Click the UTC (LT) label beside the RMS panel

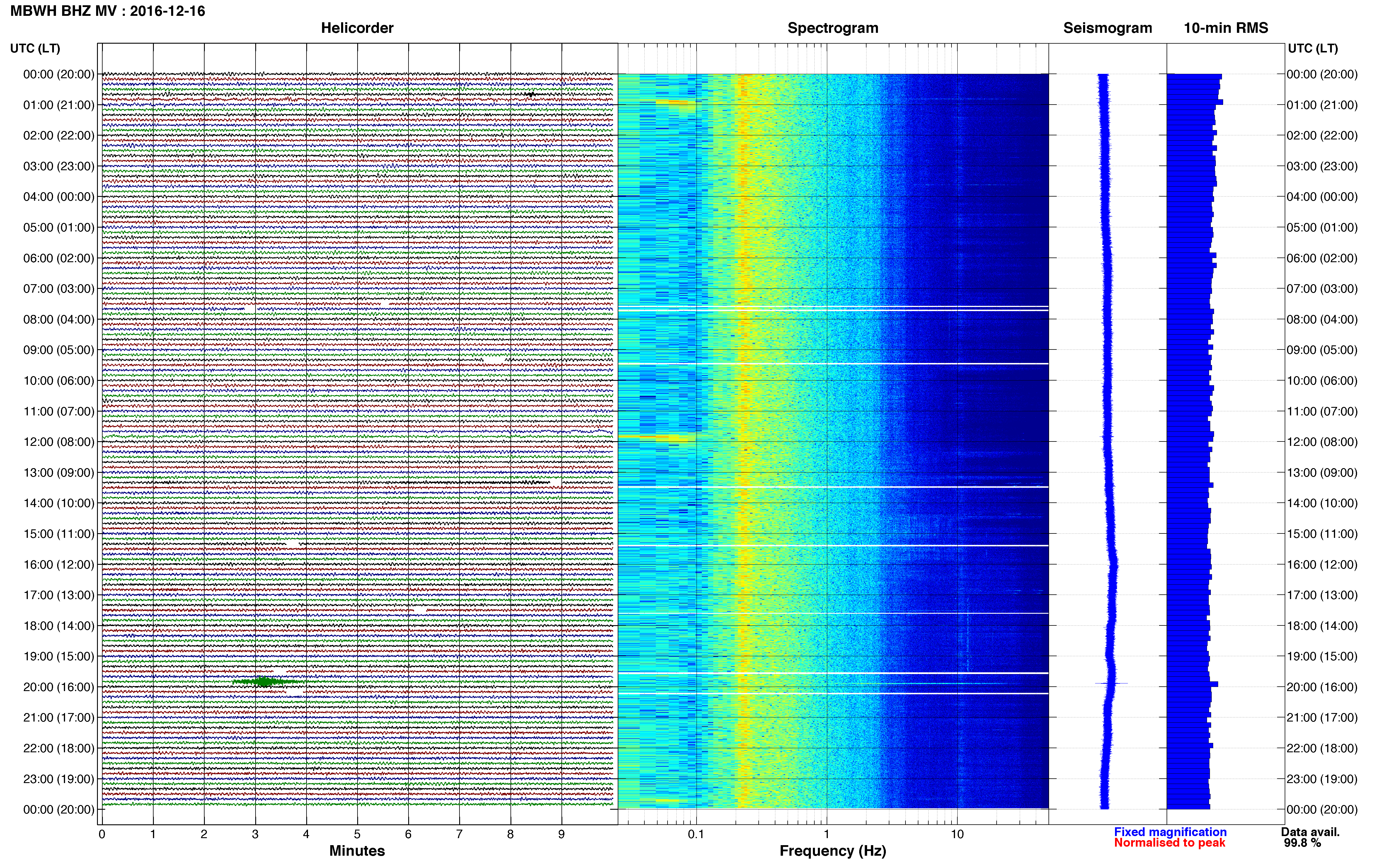[1313, 48]
